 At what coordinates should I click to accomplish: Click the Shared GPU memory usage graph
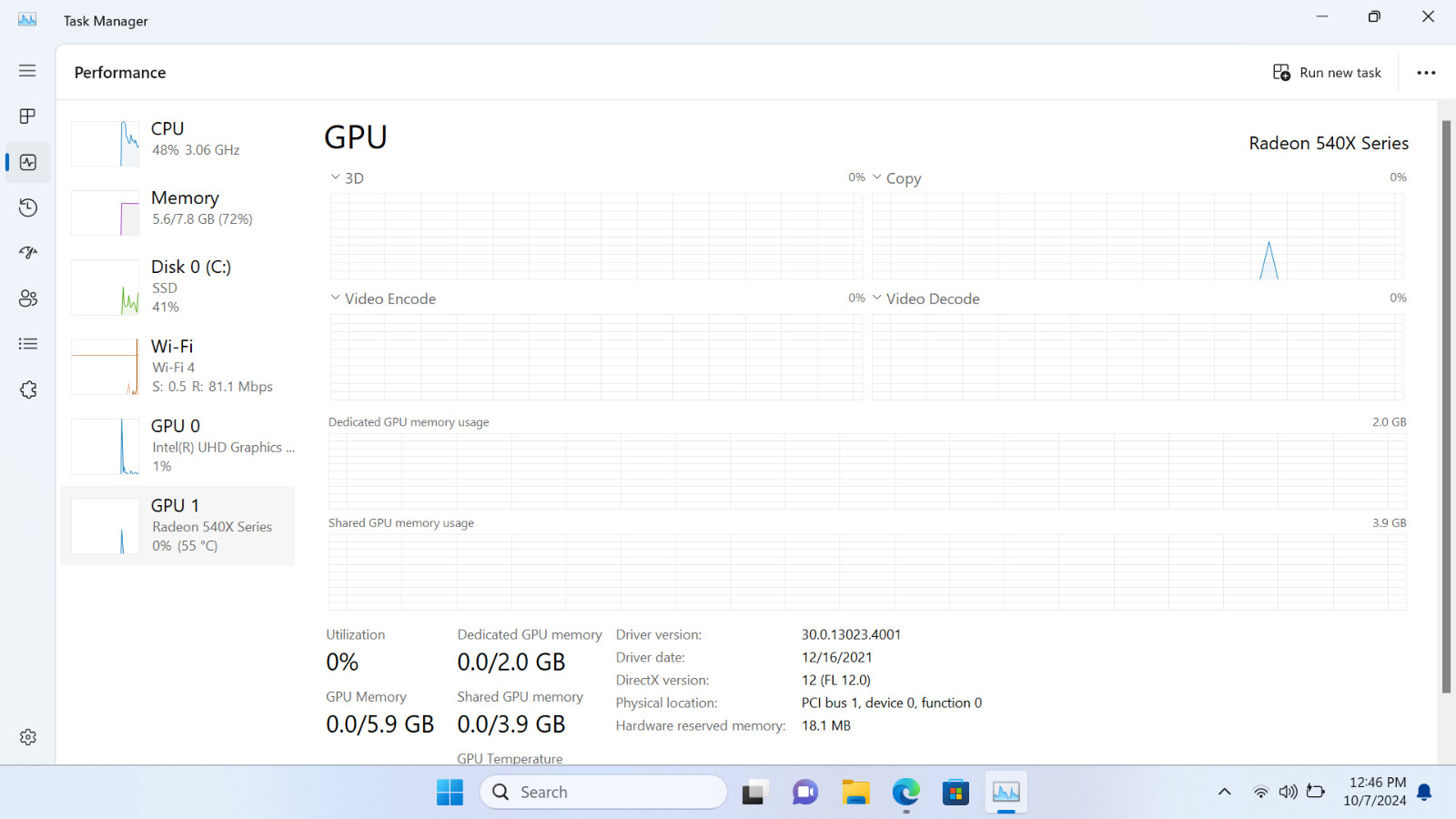[867, 571]
